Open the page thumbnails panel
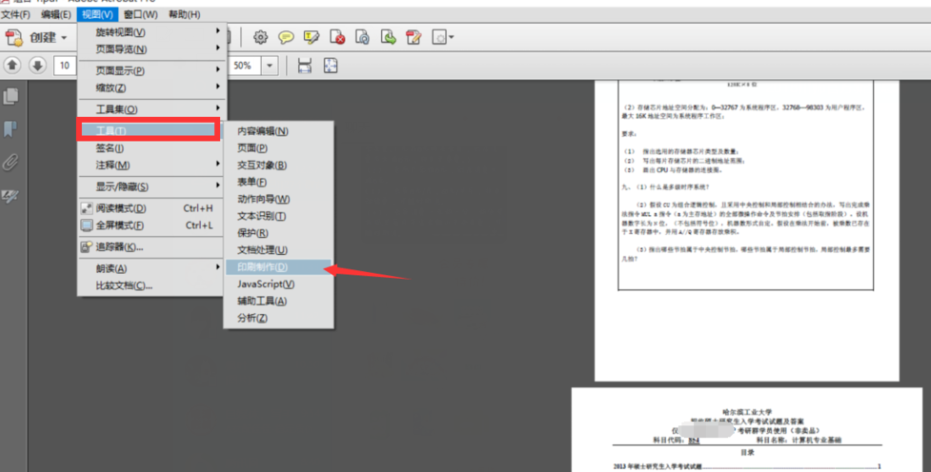Screen dimensions: 931x472 click(11, 96)
